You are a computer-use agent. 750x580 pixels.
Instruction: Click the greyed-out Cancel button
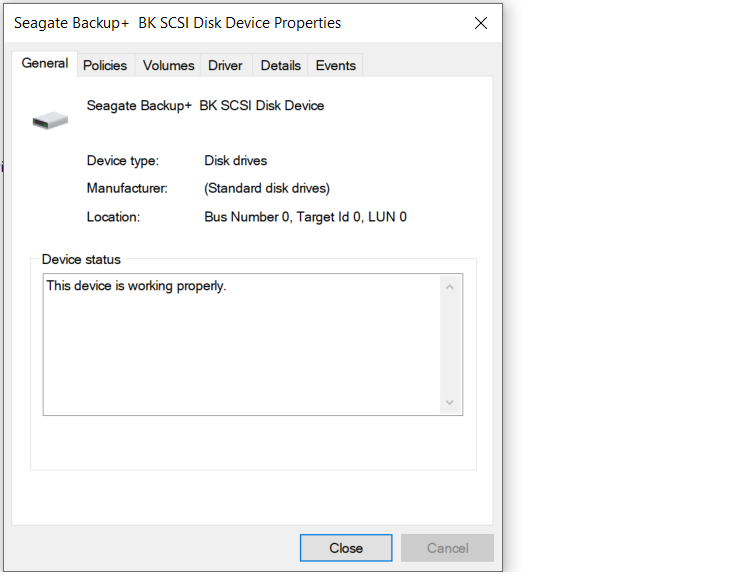click(447, 548)
